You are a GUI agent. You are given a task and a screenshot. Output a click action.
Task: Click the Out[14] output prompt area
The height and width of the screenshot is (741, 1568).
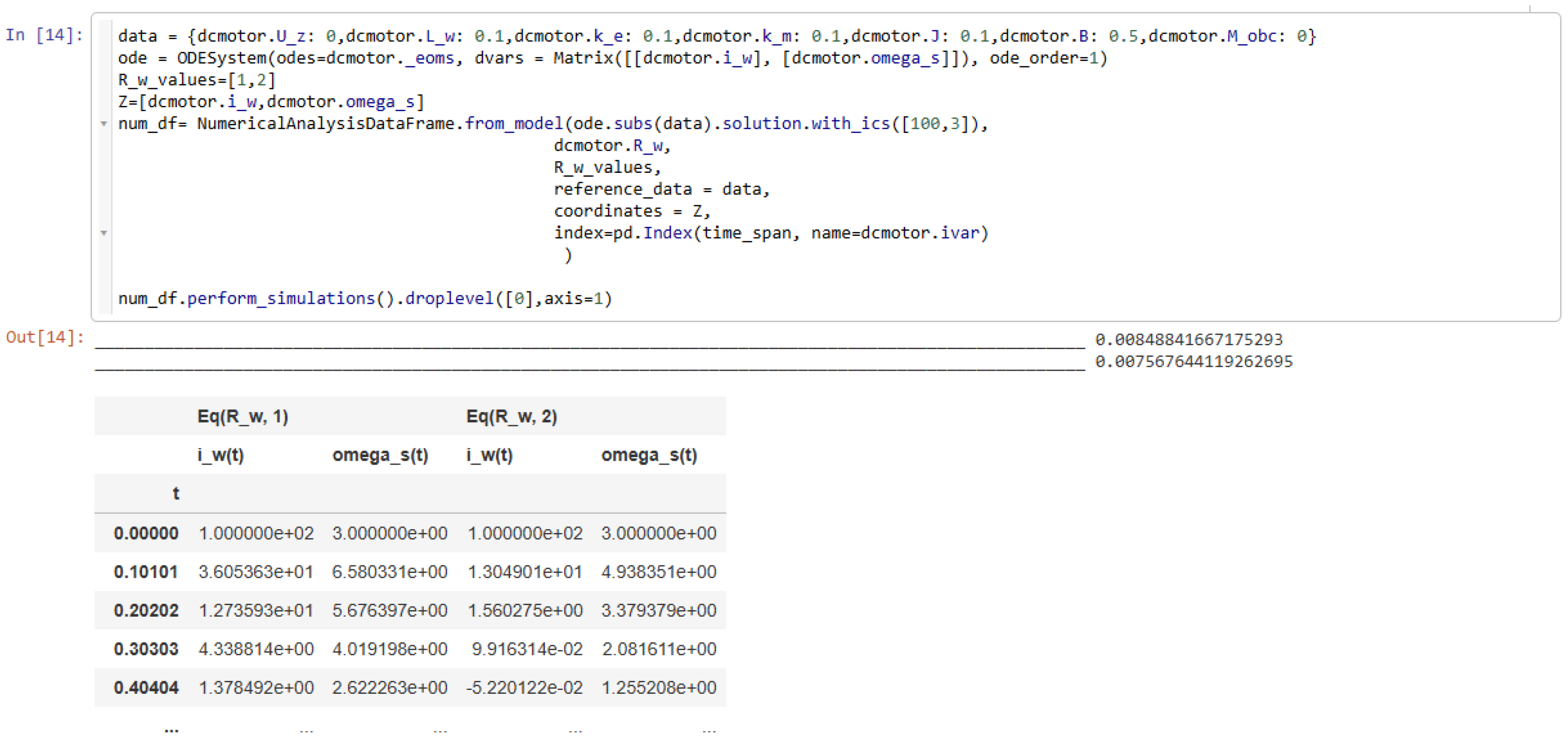tap(45, 338)
